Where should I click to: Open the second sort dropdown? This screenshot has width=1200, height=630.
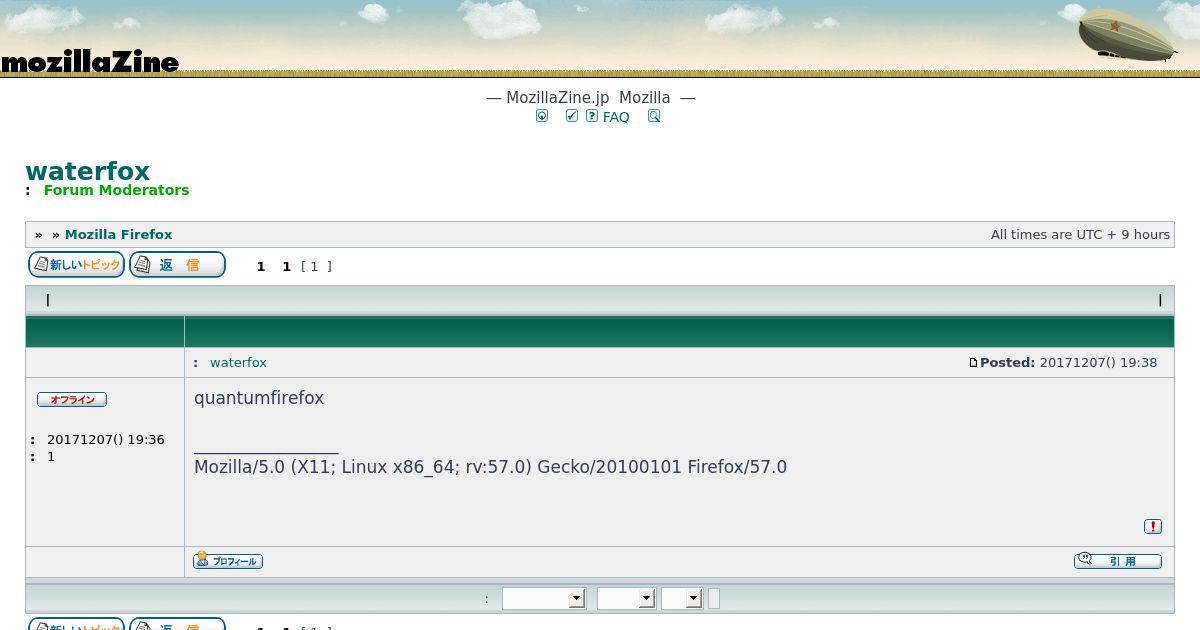click(x=626, y=598)
